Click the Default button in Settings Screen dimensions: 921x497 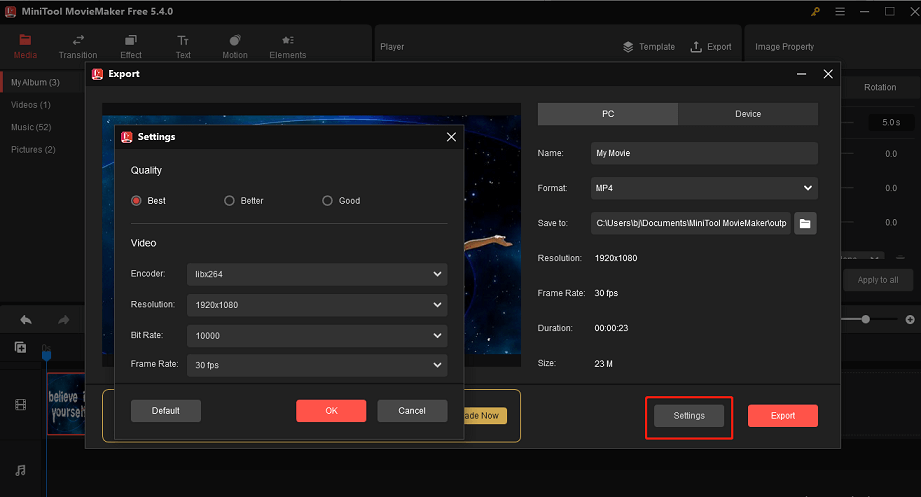tap(166, 411)
